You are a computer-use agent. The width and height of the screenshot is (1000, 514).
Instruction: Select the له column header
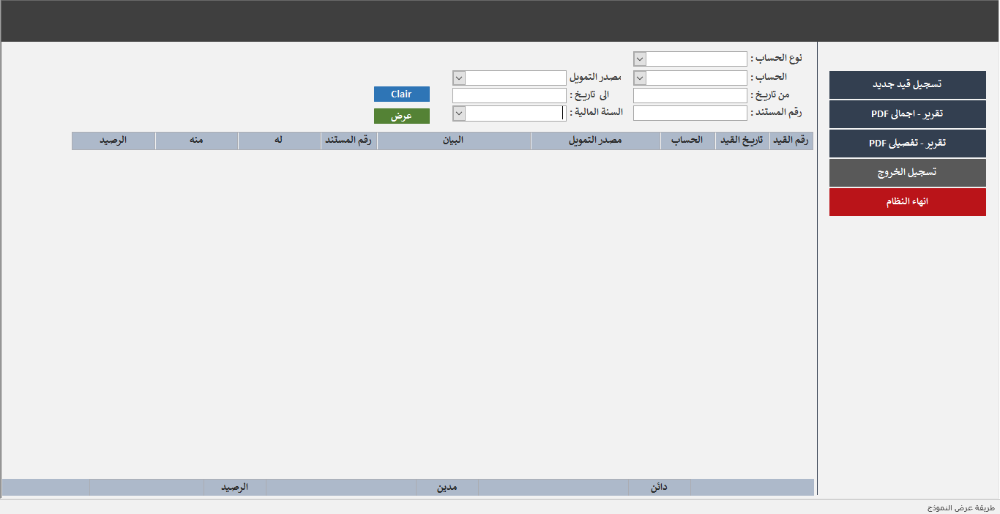tap(279, 141)
